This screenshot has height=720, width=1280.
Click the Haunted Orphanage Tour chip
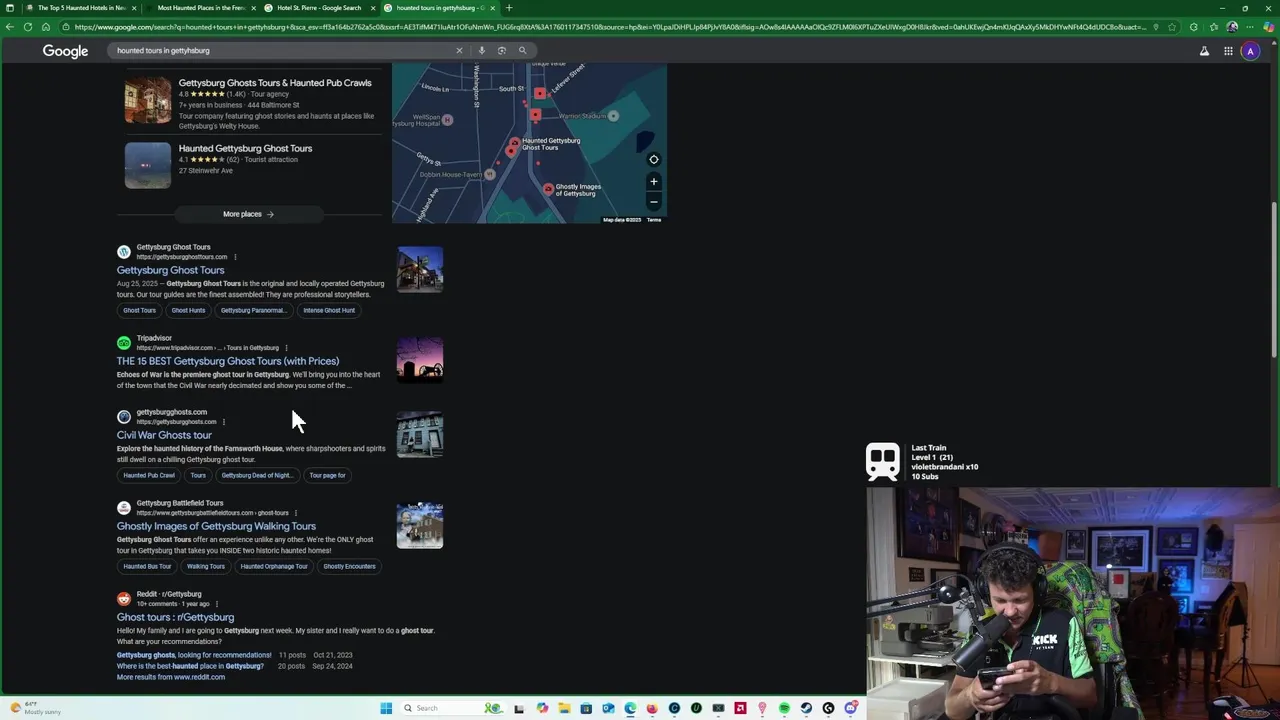[274, 566]
